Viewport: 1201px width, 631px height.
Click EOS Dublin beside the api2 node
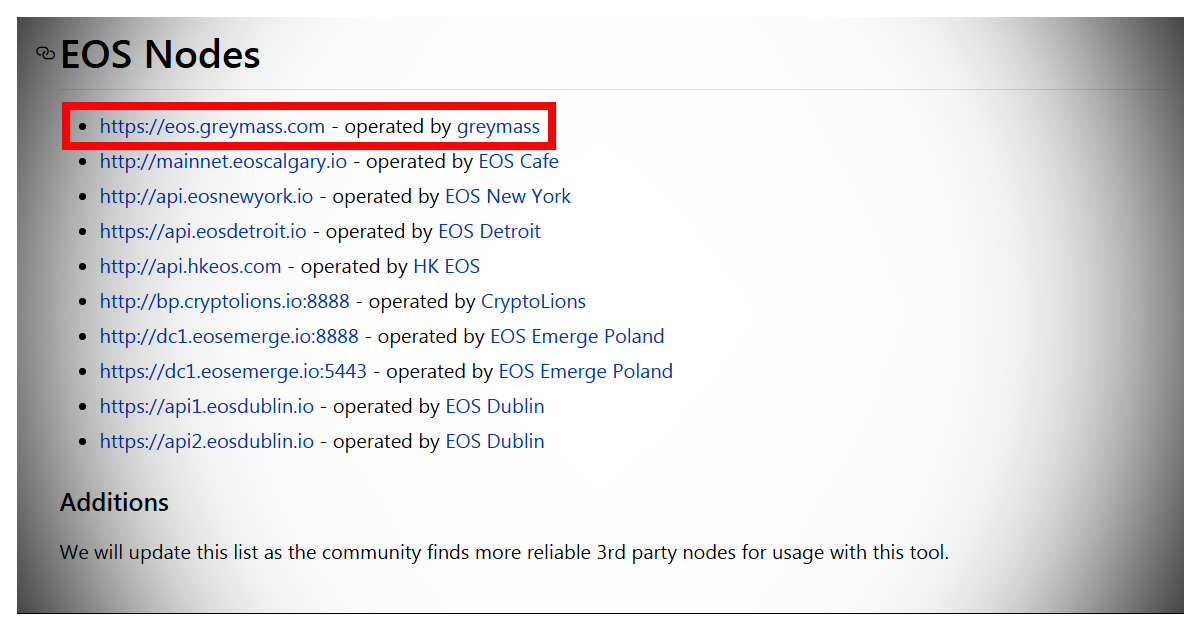(495, 442)
